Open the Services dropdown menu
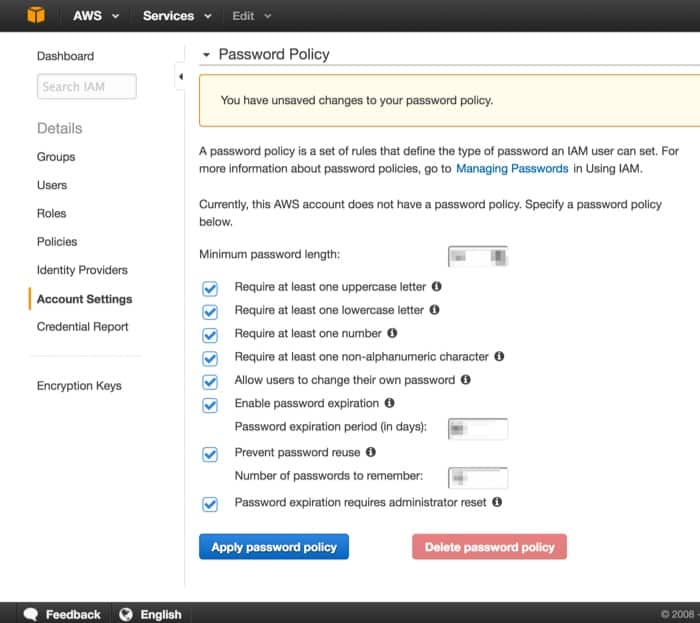Image resolution: width=700 pixels, height=623 pixels. pos(177,16)
